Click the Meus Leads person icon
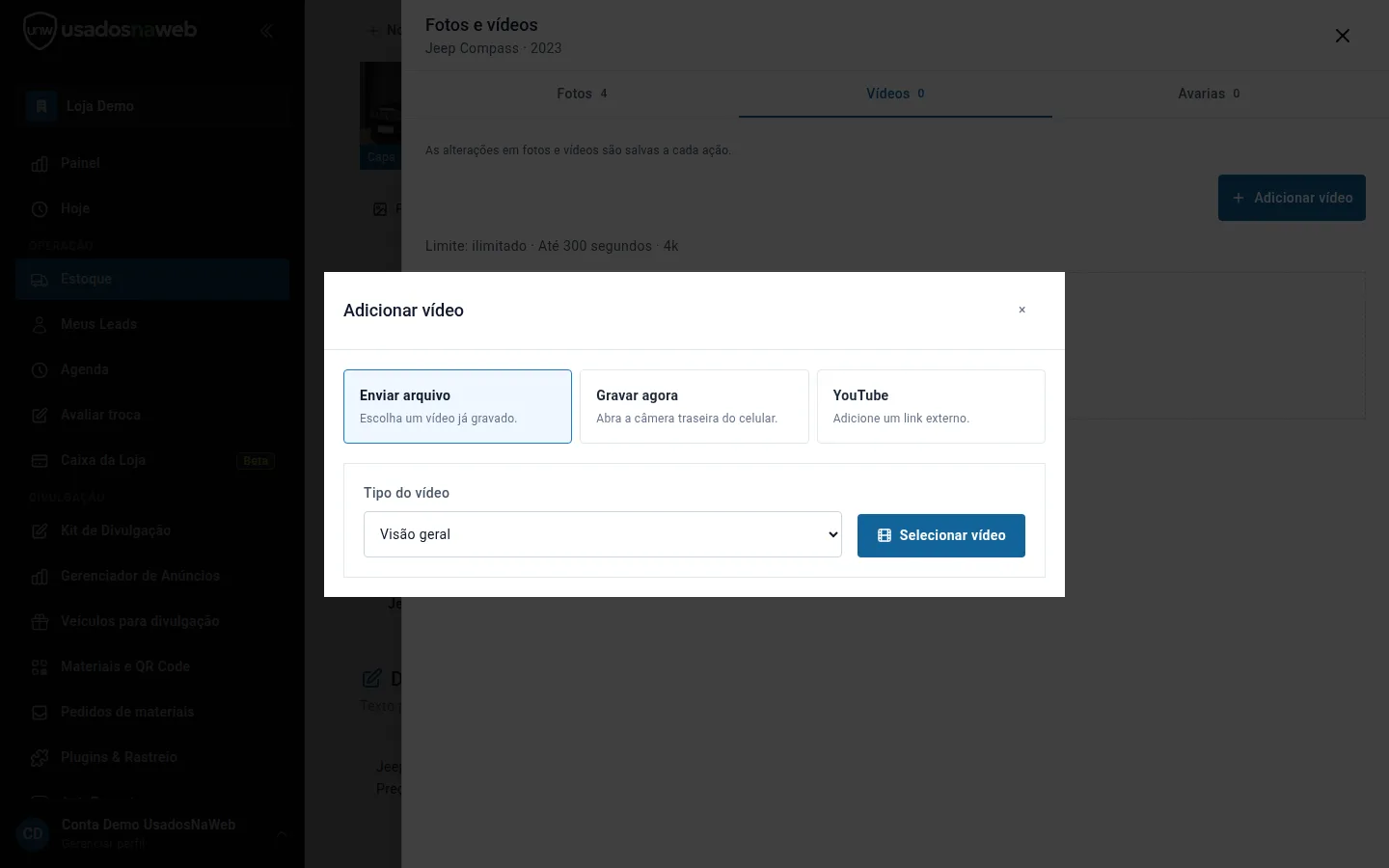The height and width of the screenshot is (868, 1389). pos(40,325)
